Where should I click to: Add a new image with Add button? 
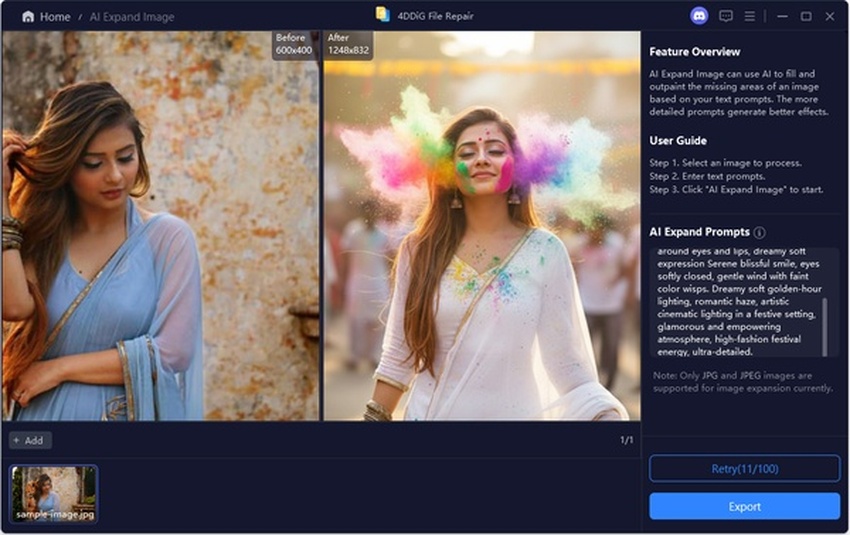(x=30, y=440)
